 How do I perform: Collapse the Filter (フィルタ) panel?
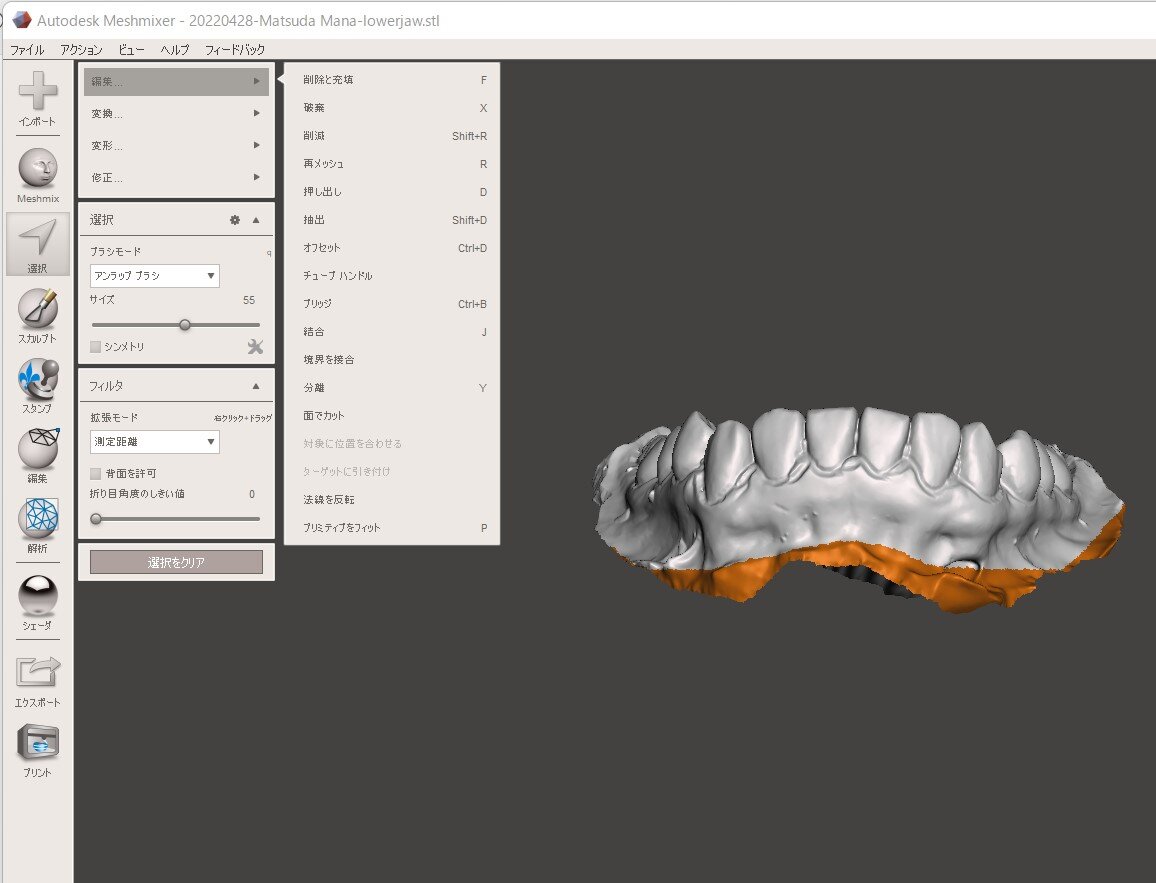(x=256, y=386)
